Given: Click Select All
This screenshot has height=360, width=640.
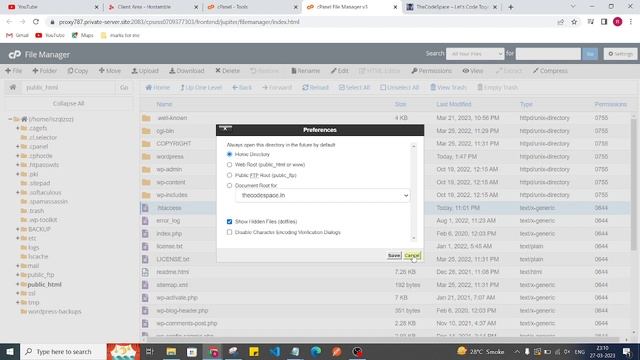Looking at the screenshot, I should 354,87.
